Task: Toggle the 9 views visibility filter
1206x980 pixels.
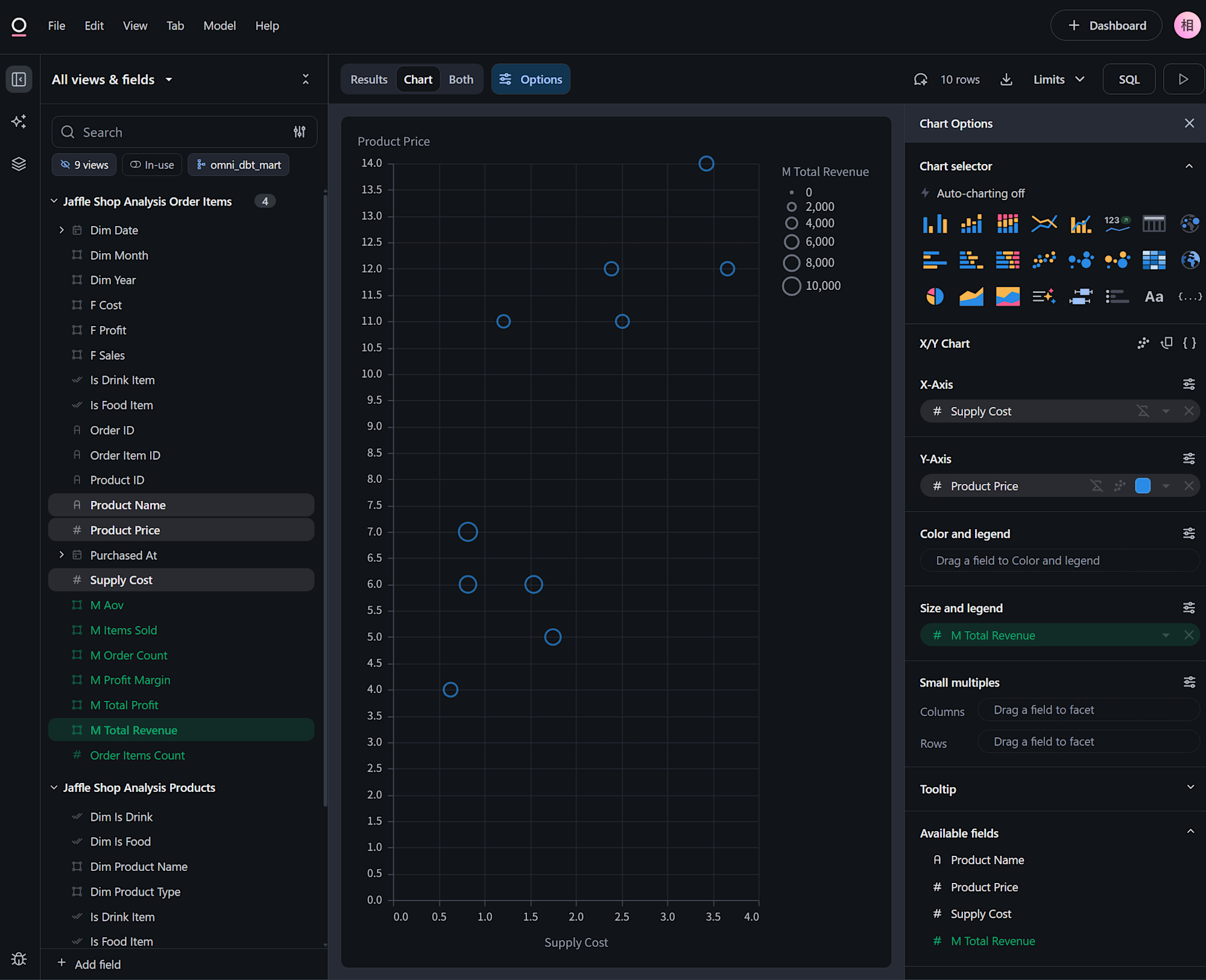Action: pos(84,165)
